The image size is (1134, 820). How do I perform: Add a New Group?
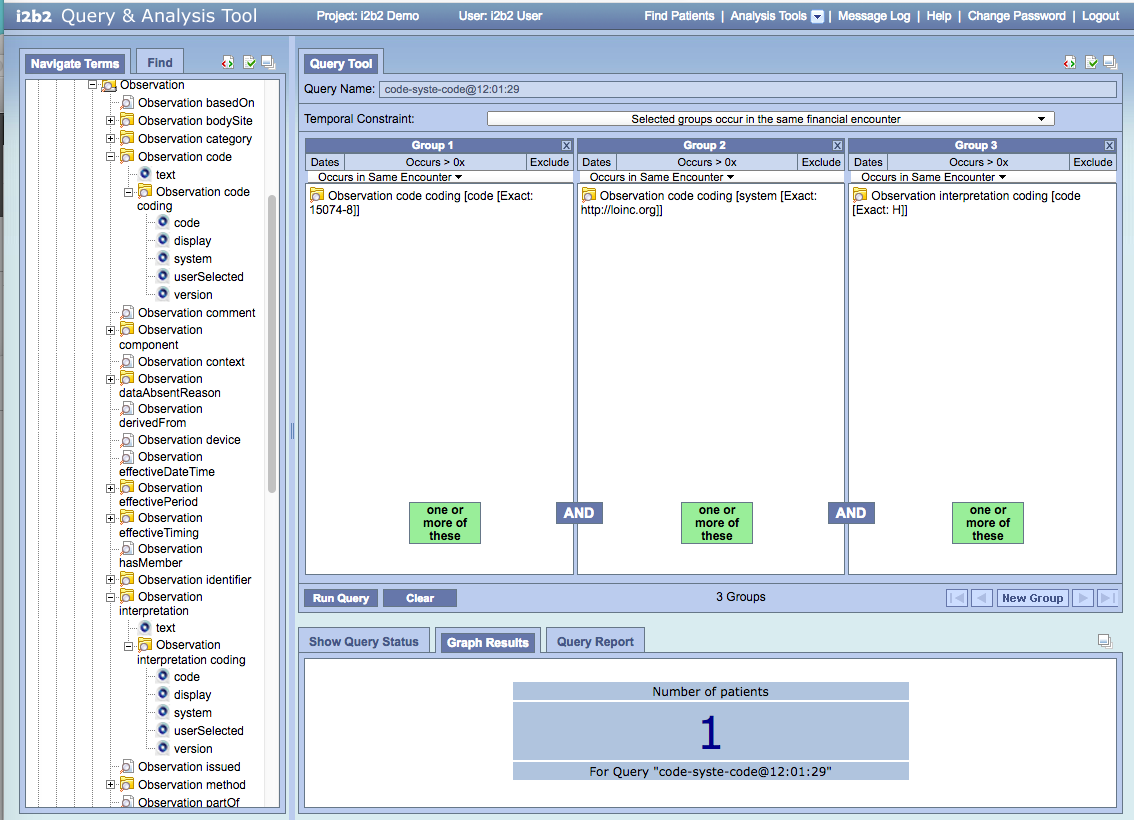tap(1032, 598)
